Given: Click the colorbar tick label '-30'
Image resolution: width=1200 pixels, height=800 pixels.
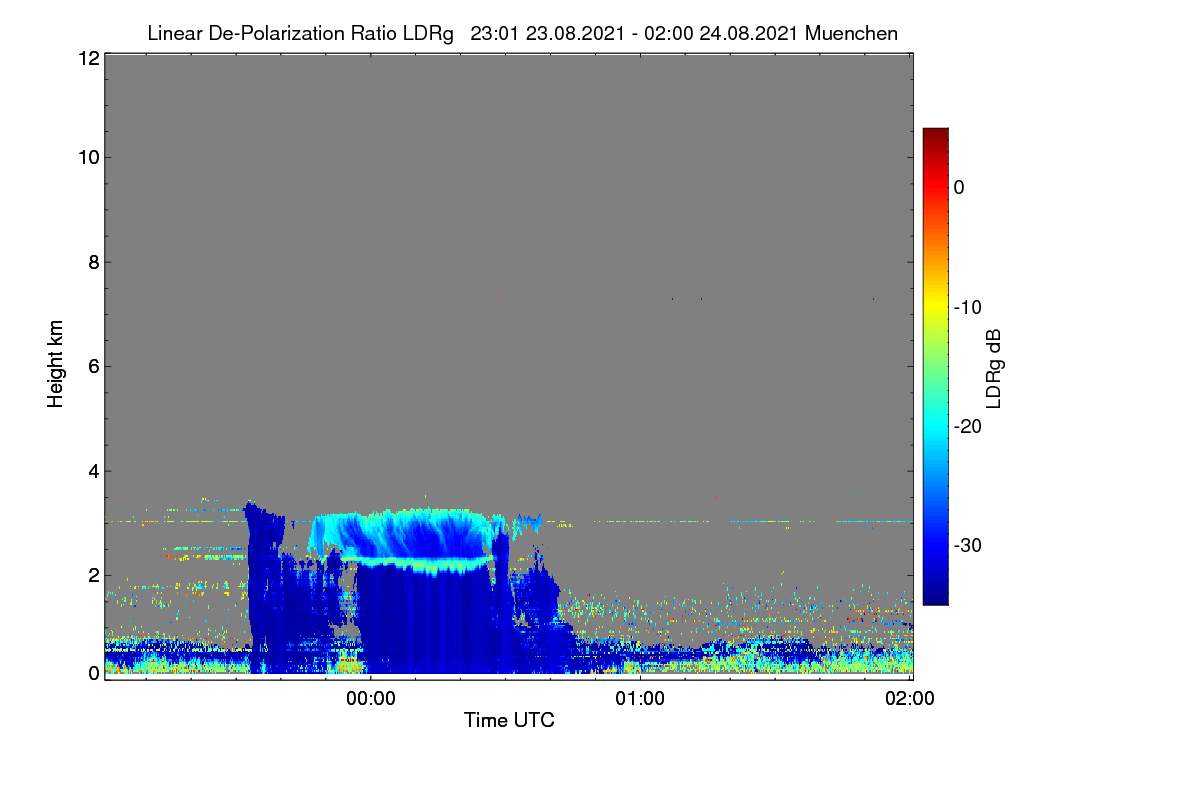Looking at the screenshot, I should point(966,545).
